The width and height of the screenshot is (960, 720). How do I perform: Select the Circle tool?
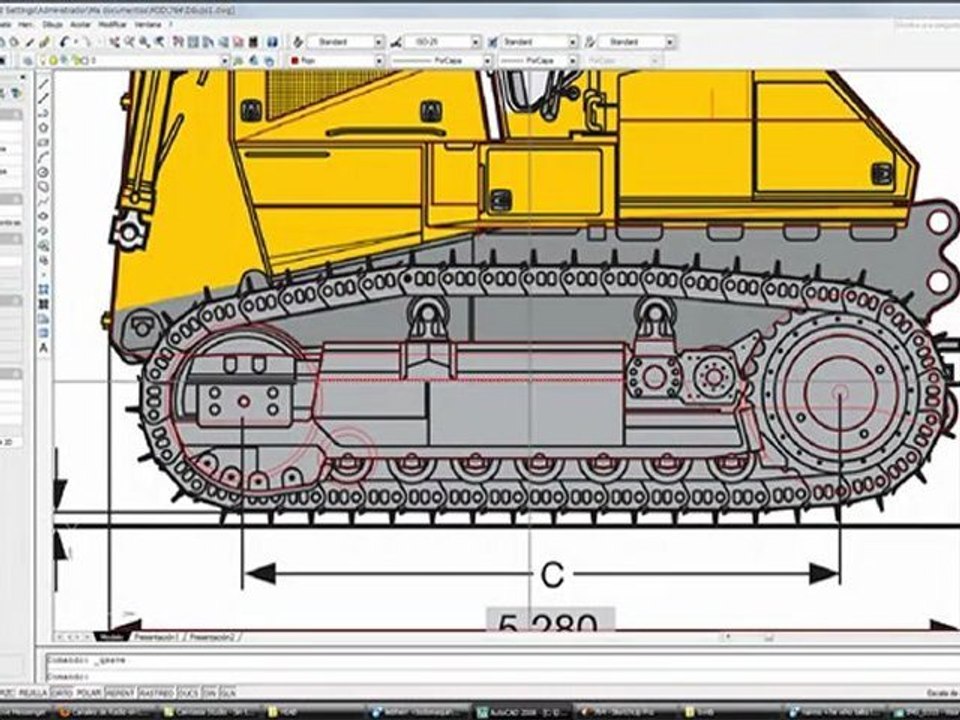pos(43,172)
